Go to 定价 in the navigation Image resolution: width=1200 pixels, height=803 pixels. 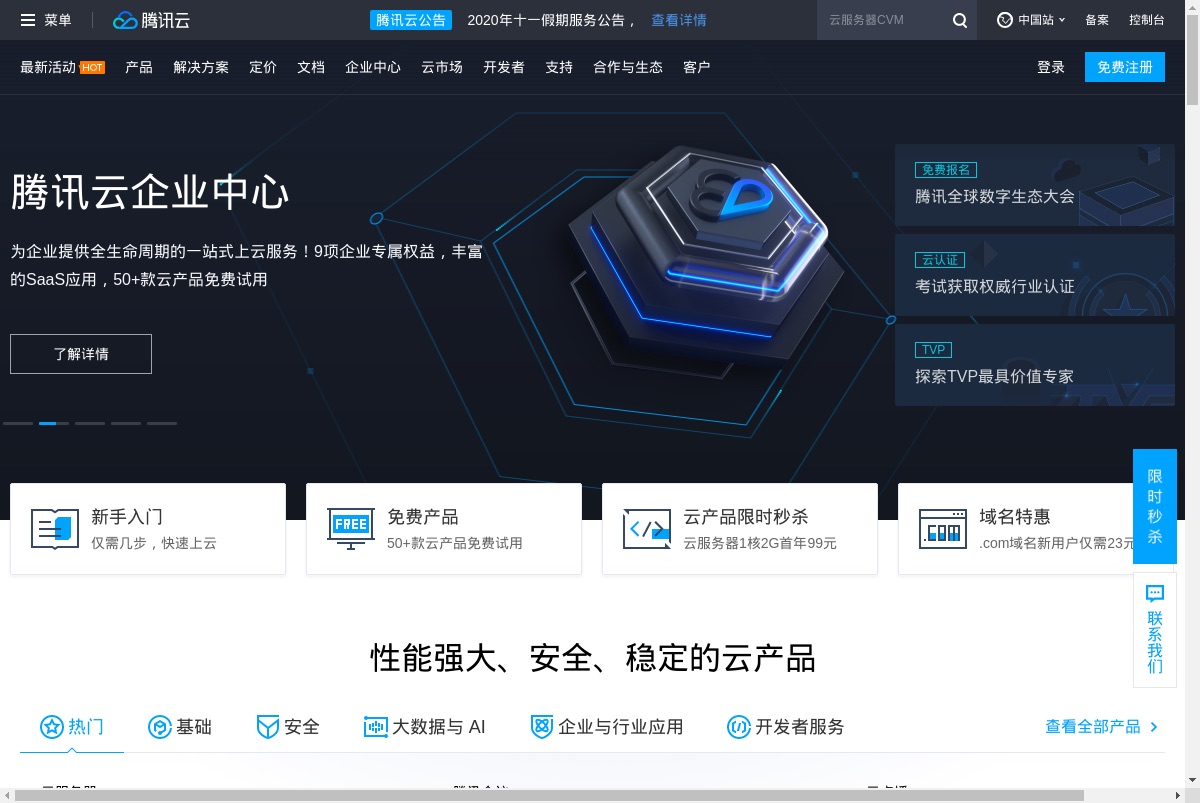tap(263, 67)
